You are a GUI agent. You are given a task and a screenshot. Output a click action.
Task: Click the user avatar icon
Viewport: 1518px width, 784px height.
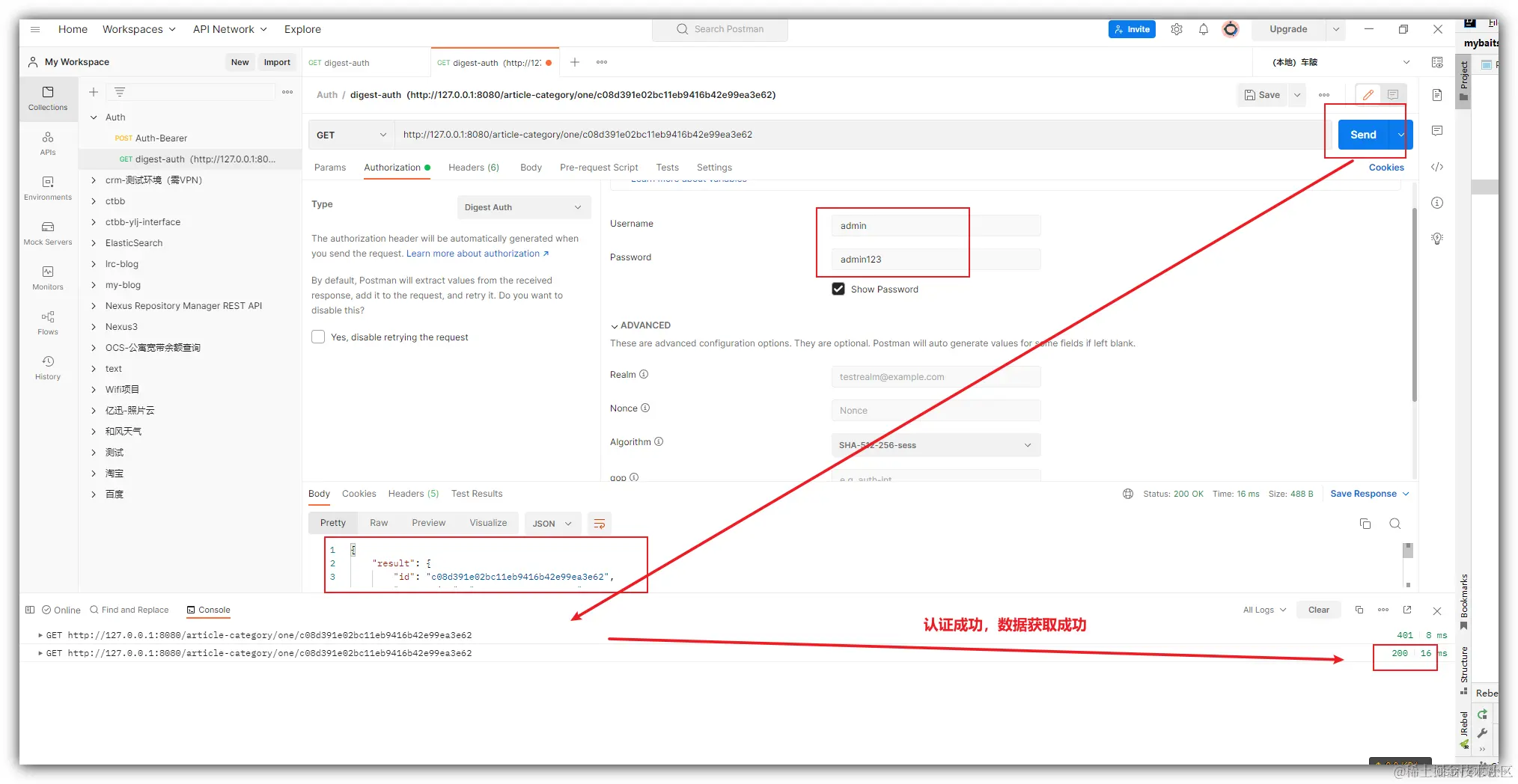tap(1231, 29)
